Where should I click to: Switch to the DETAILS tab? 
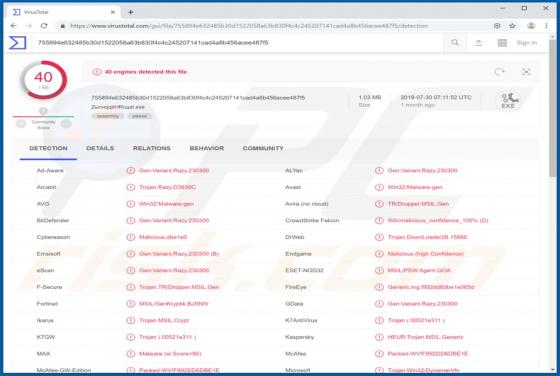coord(100,148)
